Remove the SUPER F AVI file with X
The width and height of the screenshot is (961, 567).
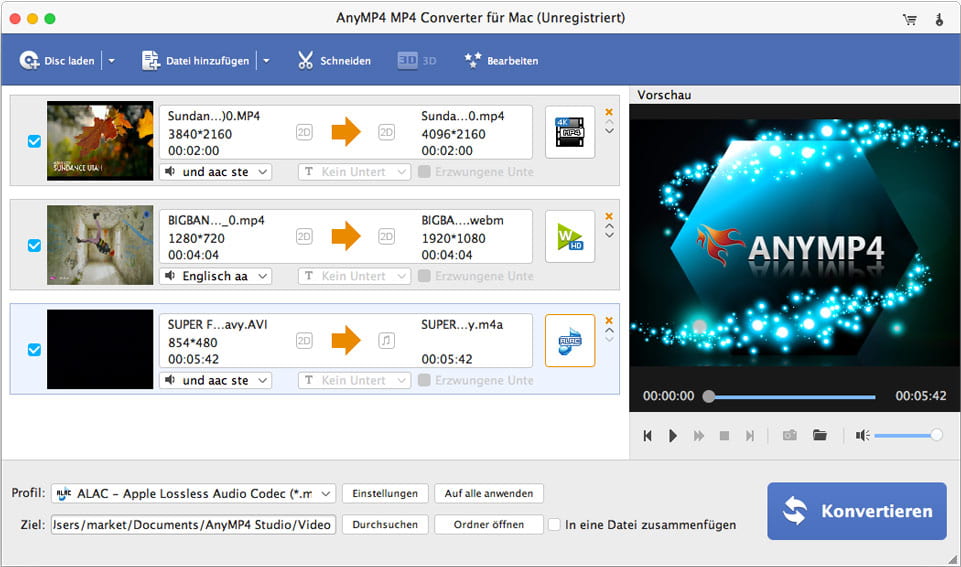[609, 320]
